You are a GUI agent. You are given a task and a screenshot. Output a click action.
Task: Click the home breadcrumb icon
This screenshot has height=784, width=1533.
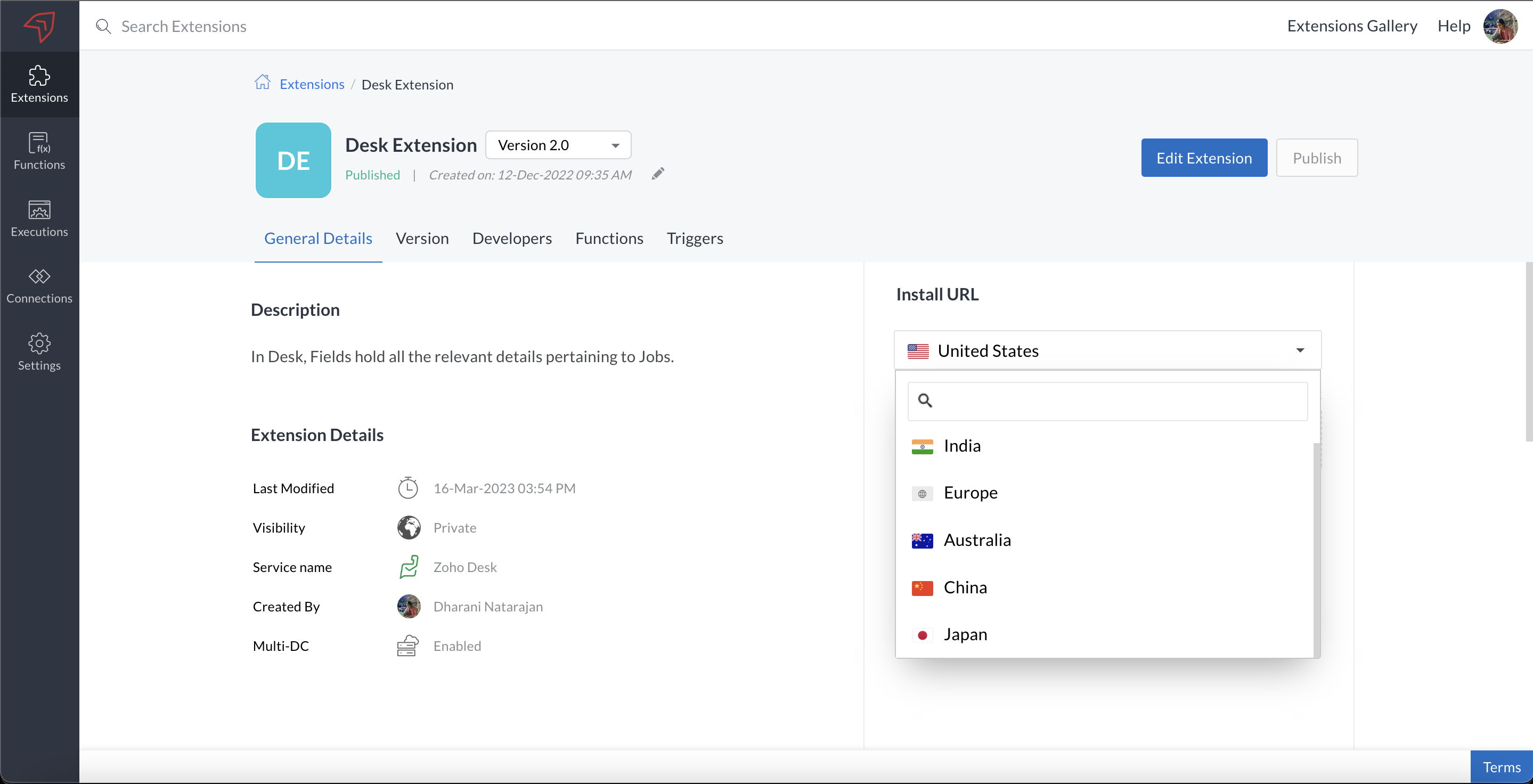click(263, 83)
